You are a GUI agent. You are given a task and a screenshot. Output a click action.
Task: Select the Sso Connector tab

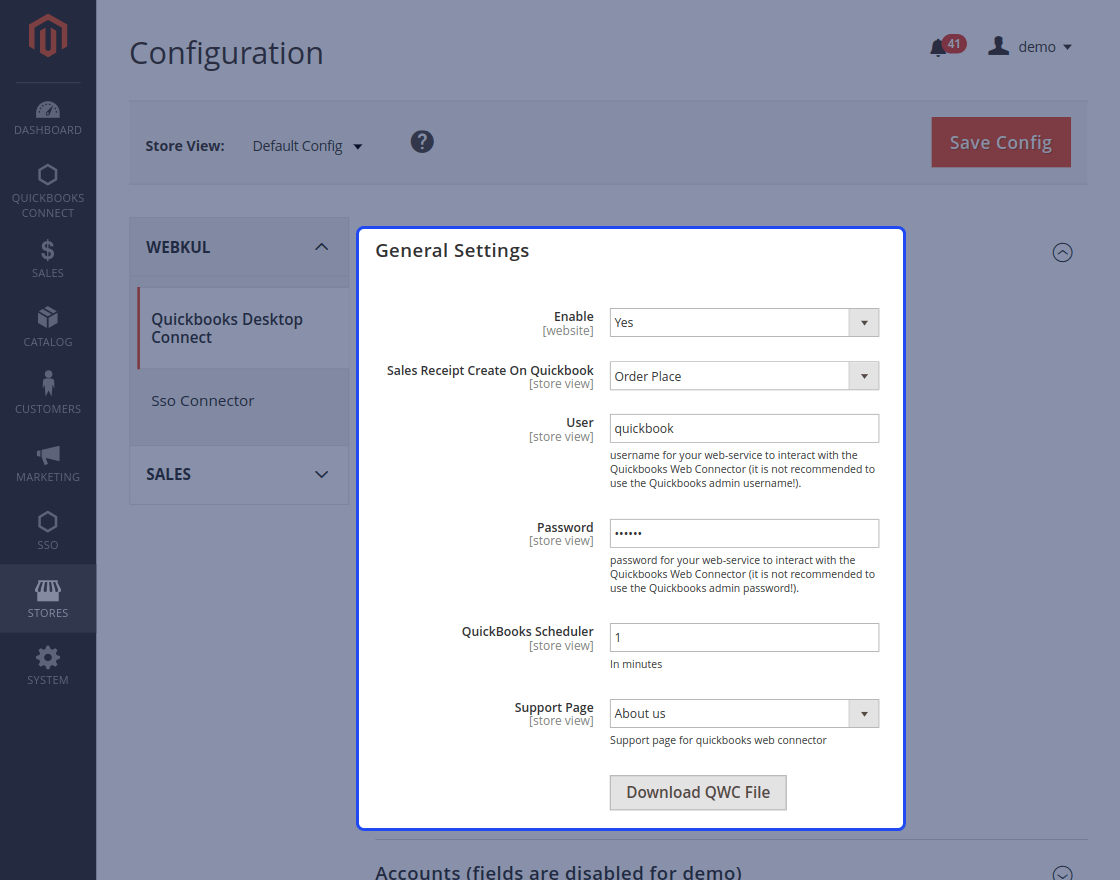pyautogui.click(x=241, y=401)
